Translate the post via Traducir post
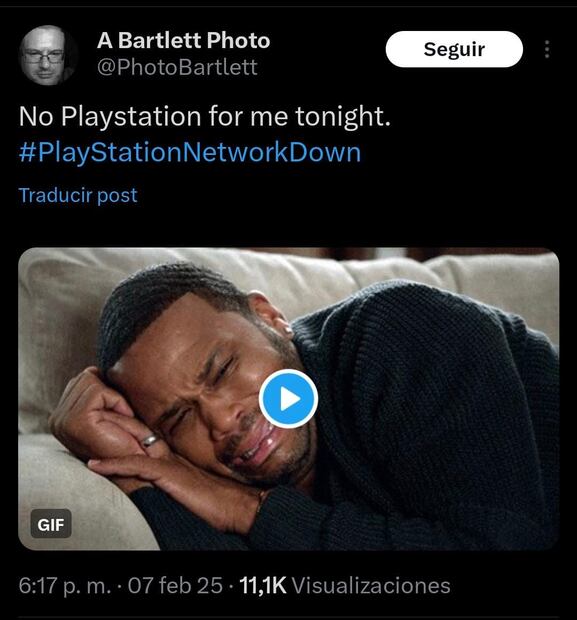The height and width of the screenshot is (620, 577). [78, 195]
